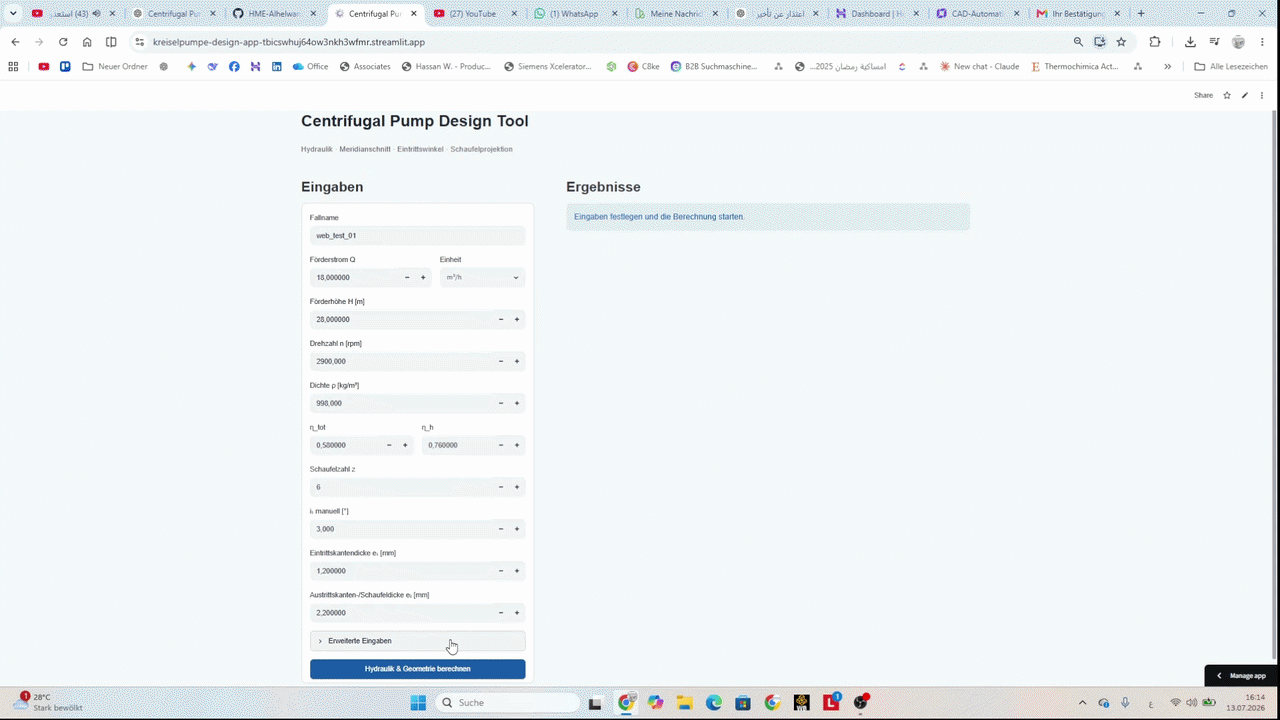Increase Austrittskanten-/Schaufeldicke with plus button
The height and width of the screenshot is (720, 1280).
517,613
